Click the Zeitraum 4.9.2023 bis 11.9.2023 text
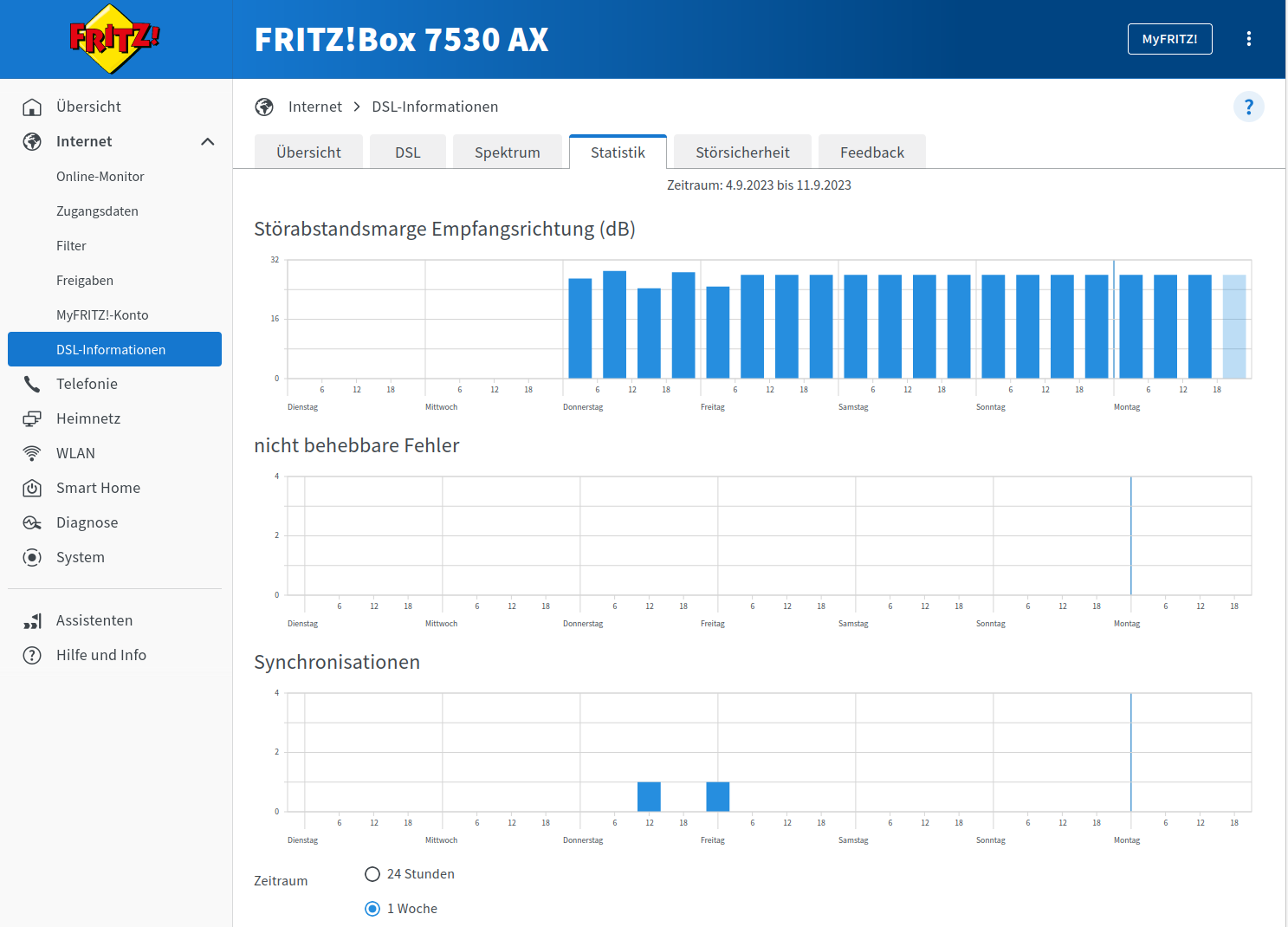The image size is (1288, 927). point(759,185)
